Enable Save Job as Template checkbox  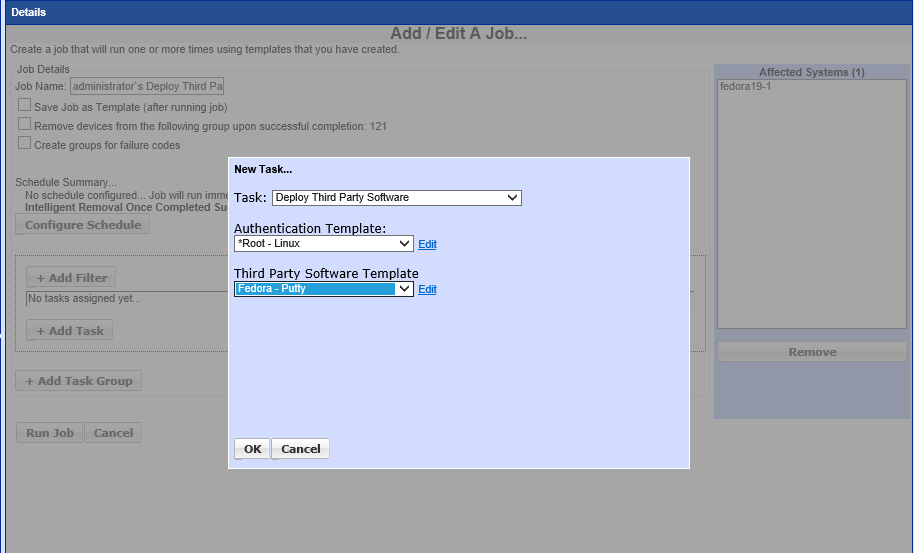(25, 106)
